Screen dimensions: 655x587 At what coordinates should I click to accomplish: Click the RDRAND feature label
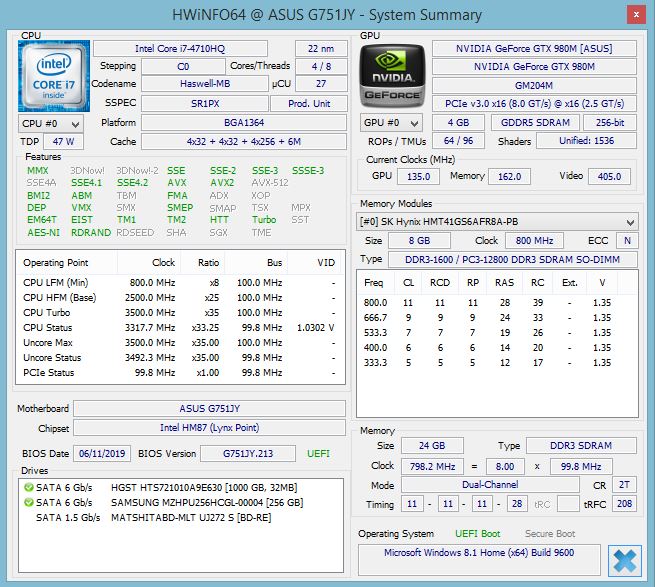(91, 233)
